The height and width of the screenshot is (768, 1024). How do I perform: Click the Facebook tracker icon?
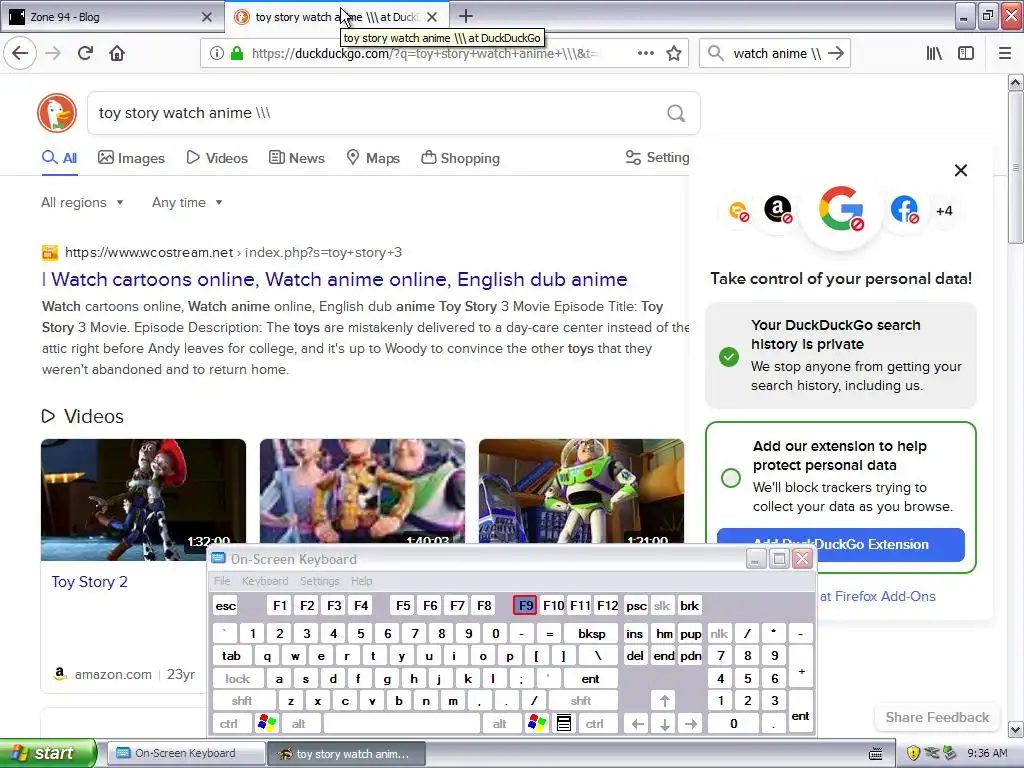(904, 210)
